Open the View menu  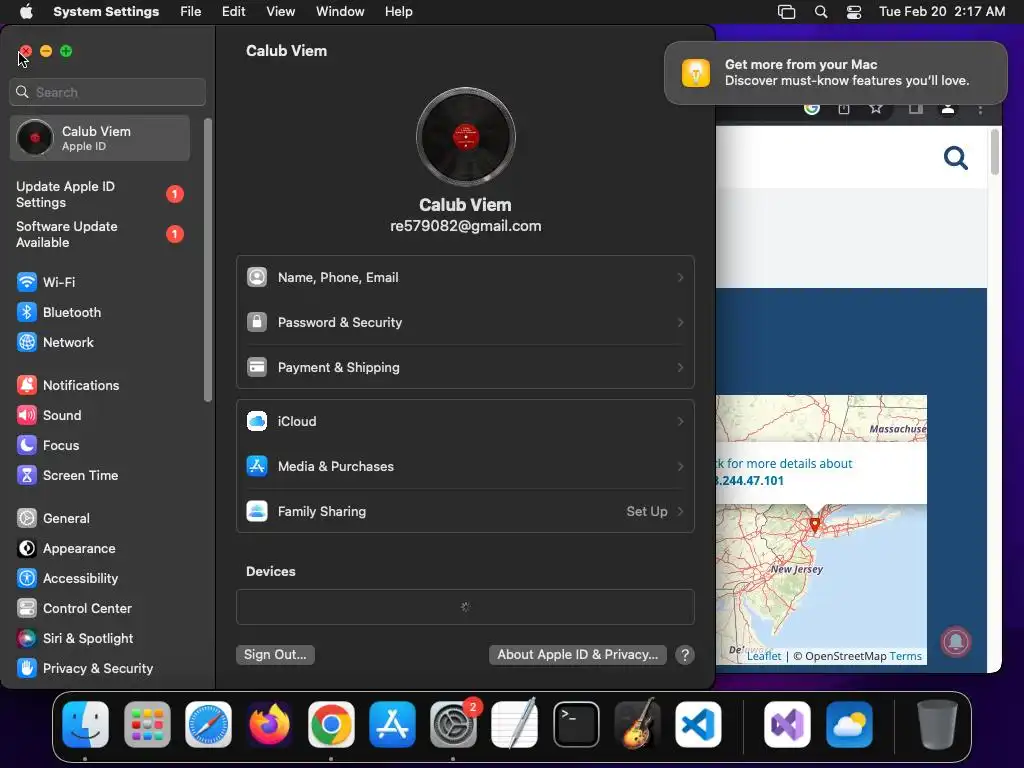[x=280, y=11]
